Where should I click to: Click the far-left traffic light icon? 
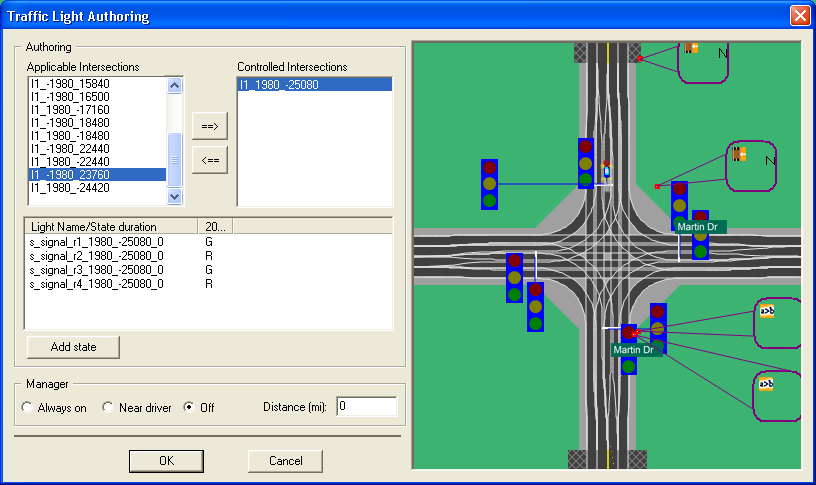pos(489,184)
